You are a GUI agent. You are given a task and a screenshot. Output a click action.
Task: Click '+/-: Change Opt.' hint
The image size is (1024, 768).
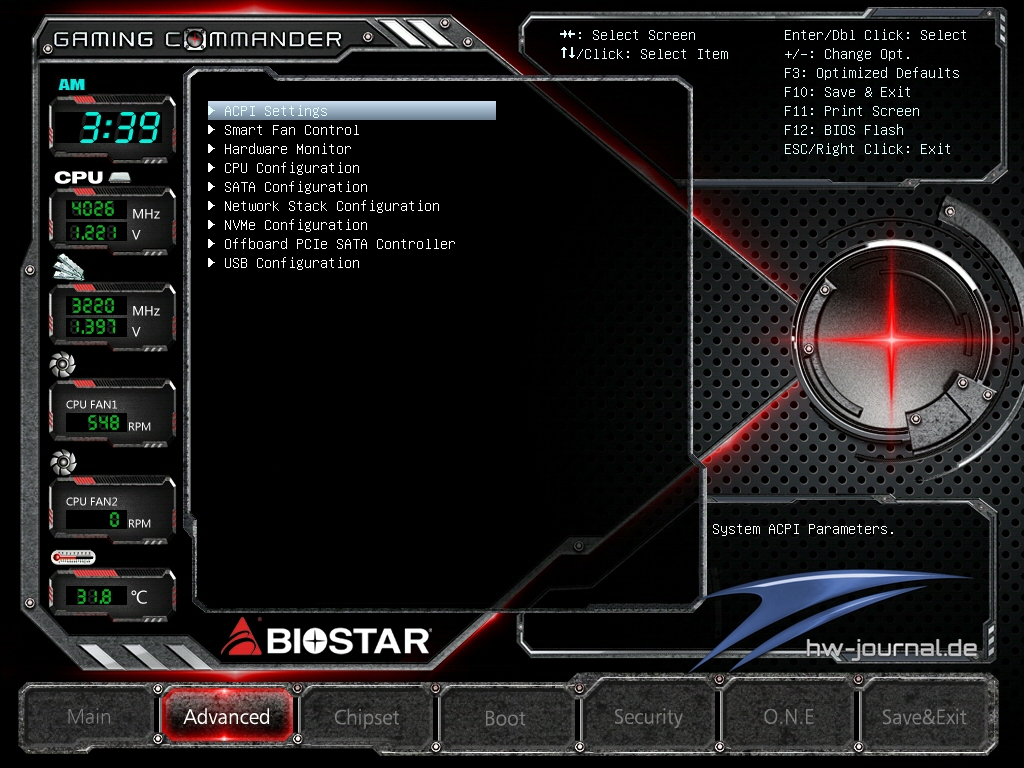[847, 54]
